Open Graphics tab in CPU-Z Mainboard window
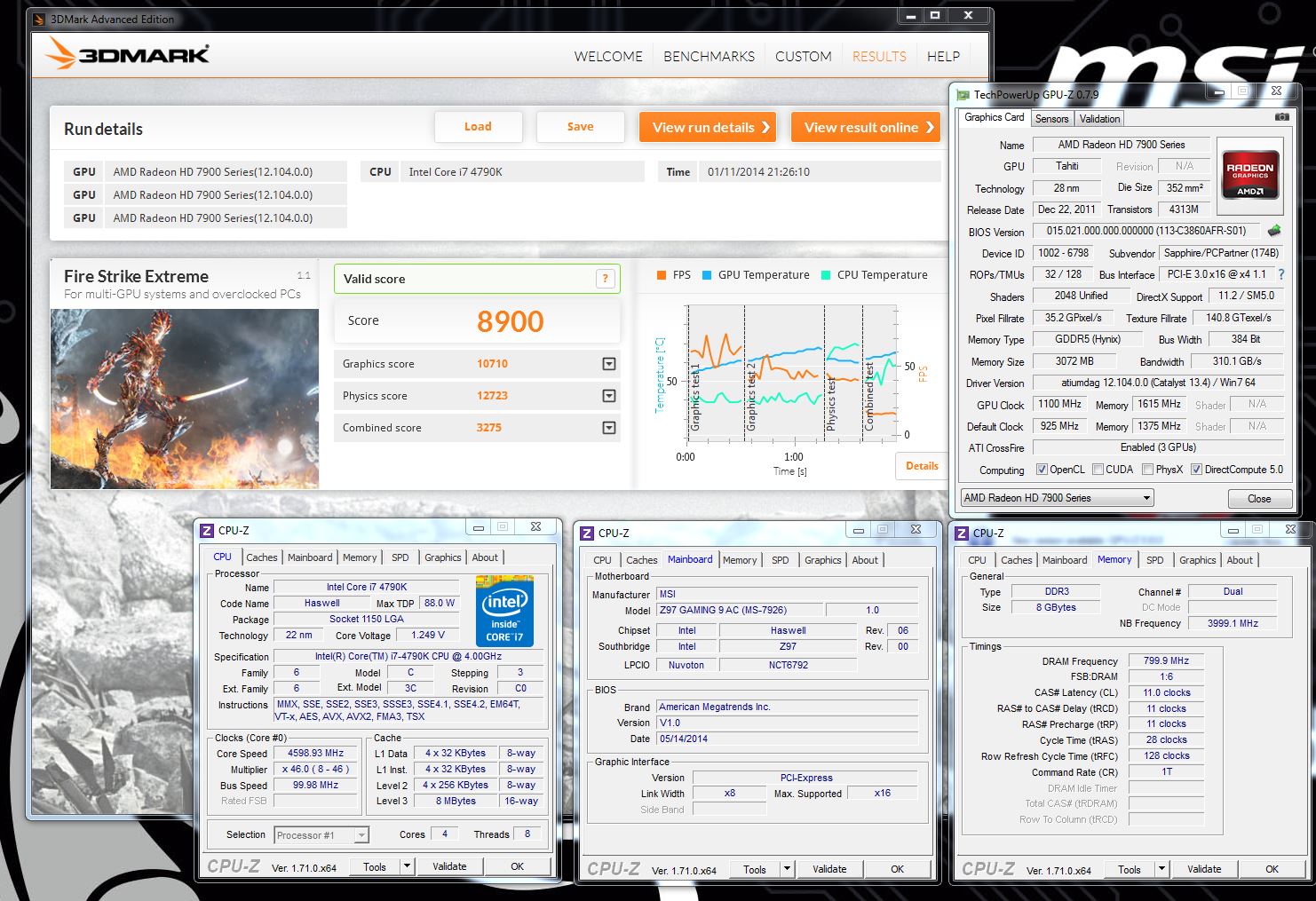This screenshot has width=1316, height=901. click(x=823, y=560)
